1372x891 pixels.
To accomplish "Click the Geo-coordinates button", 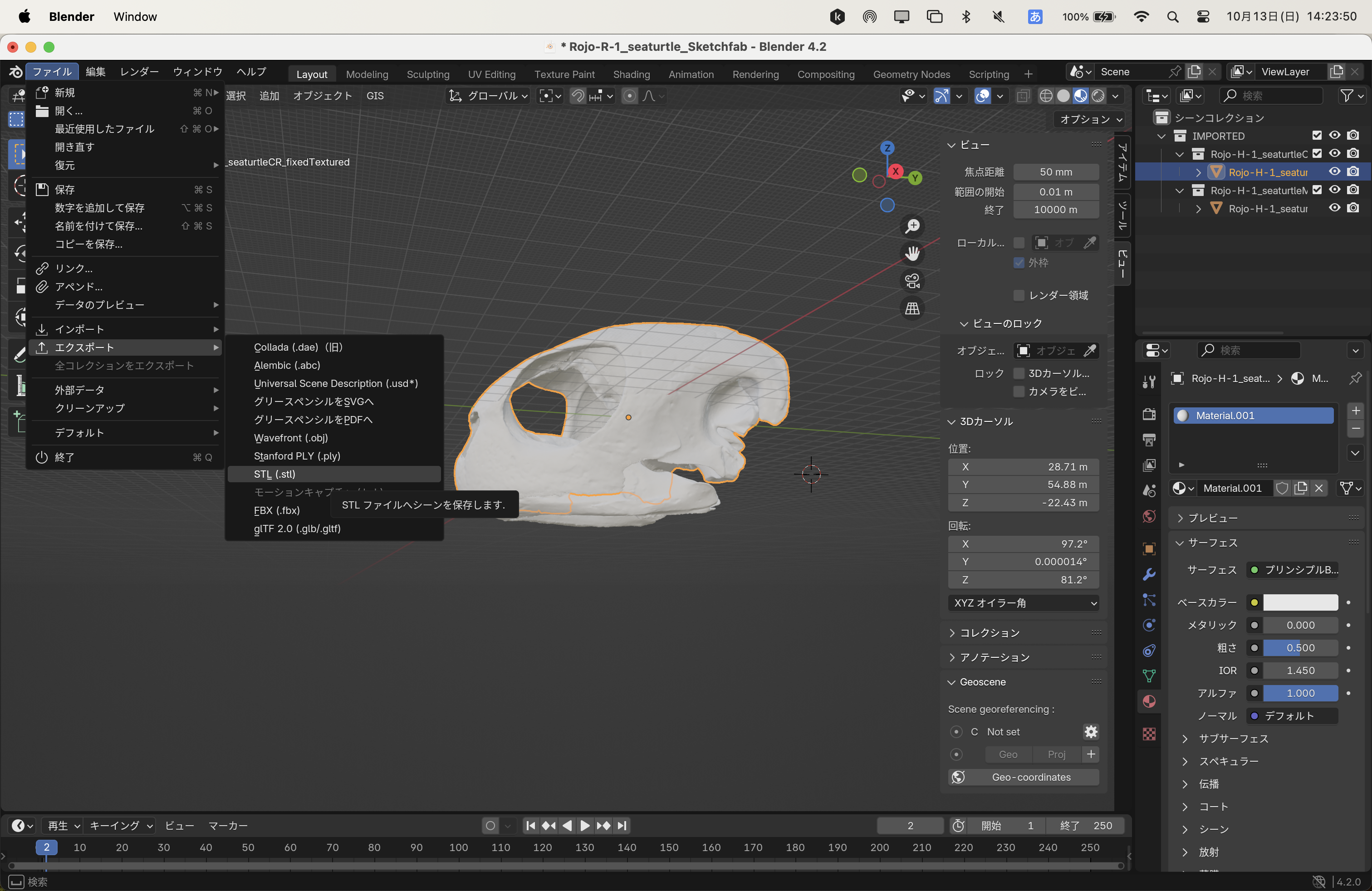I will [1023, 777].
